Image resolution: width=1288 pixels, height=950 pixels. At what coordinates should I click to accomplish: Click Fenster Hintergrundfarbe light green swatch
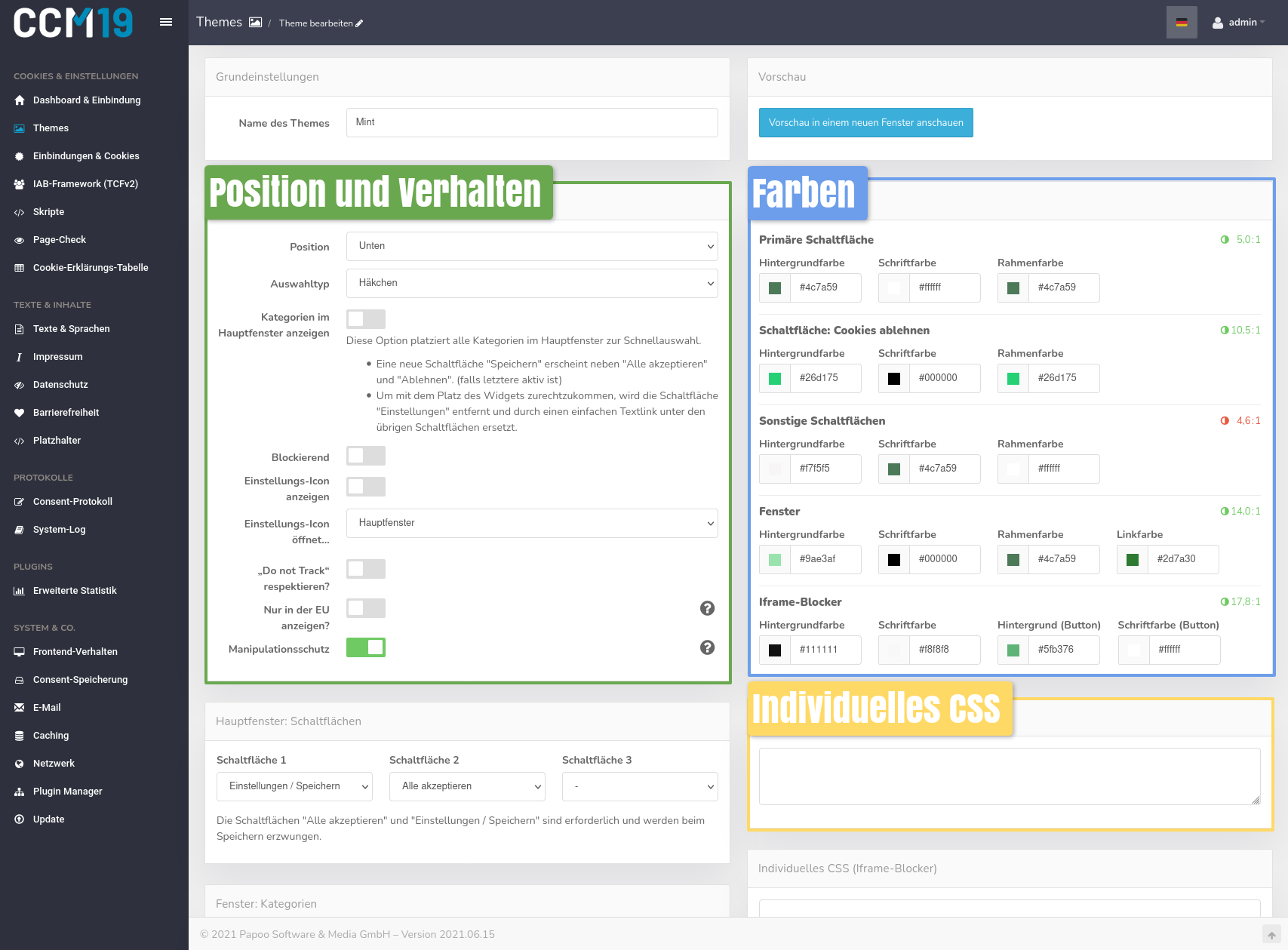pos(775,559)
